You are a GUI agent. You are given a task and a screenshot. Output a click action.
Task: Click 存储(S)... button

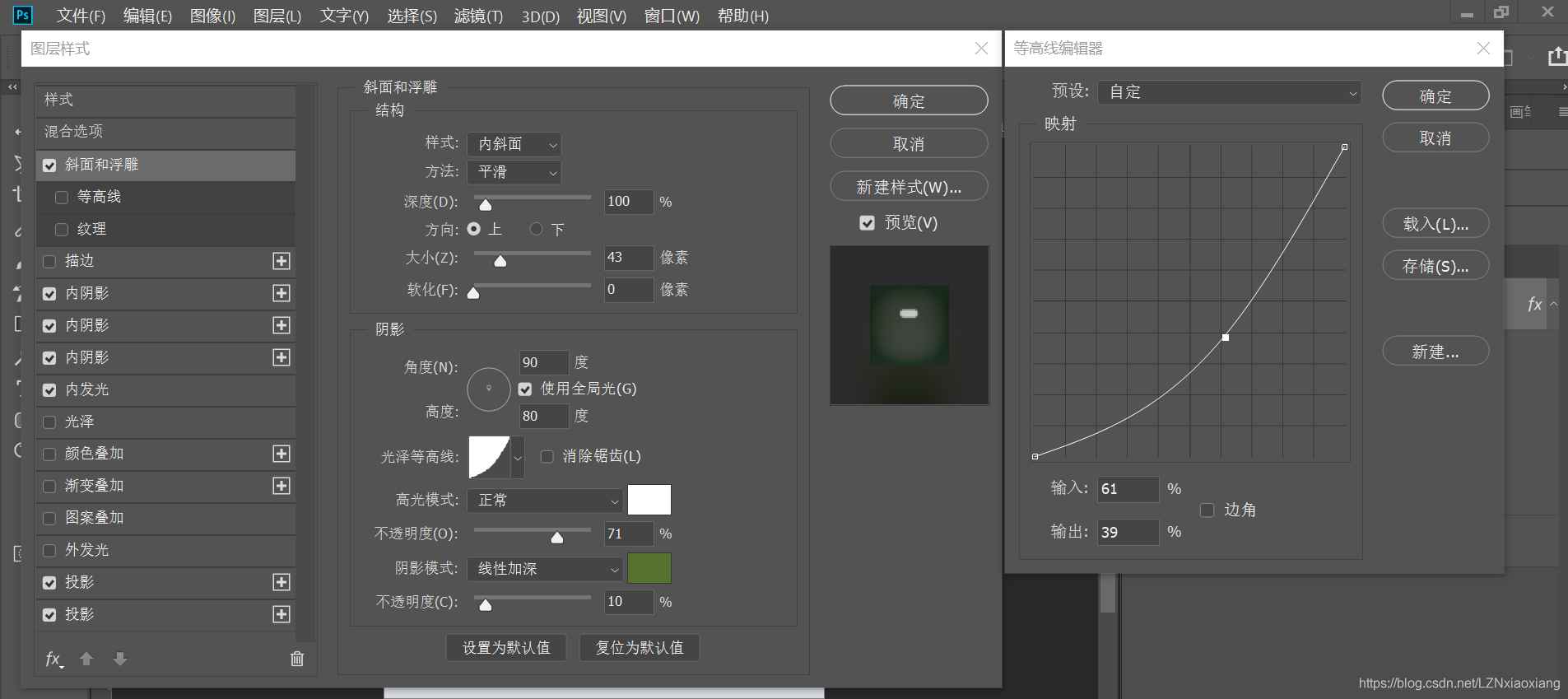(x=1435, y=266)
